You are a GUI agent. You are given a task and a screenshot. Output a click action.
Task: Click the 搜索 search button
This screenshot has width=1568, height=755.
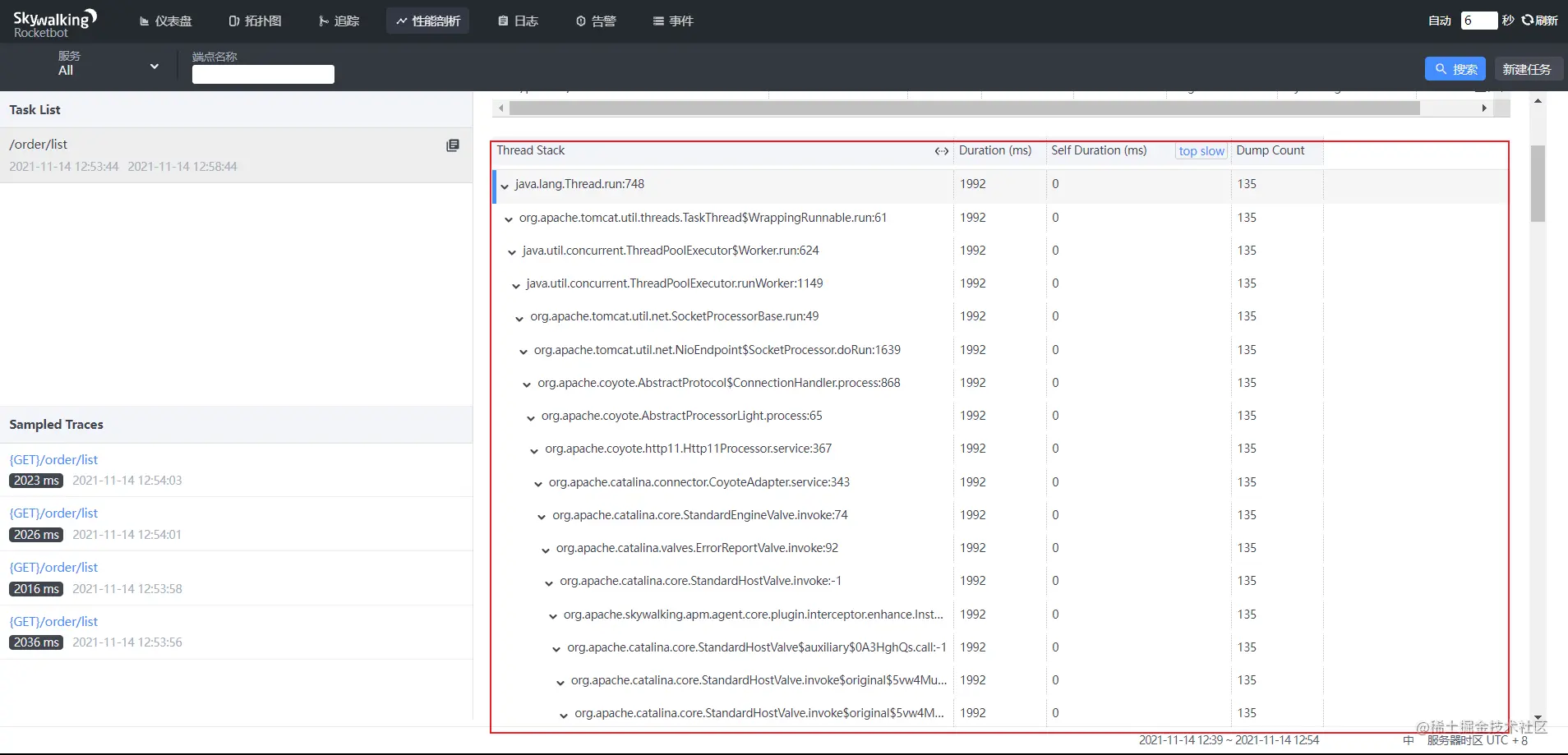pos(1455,69)
